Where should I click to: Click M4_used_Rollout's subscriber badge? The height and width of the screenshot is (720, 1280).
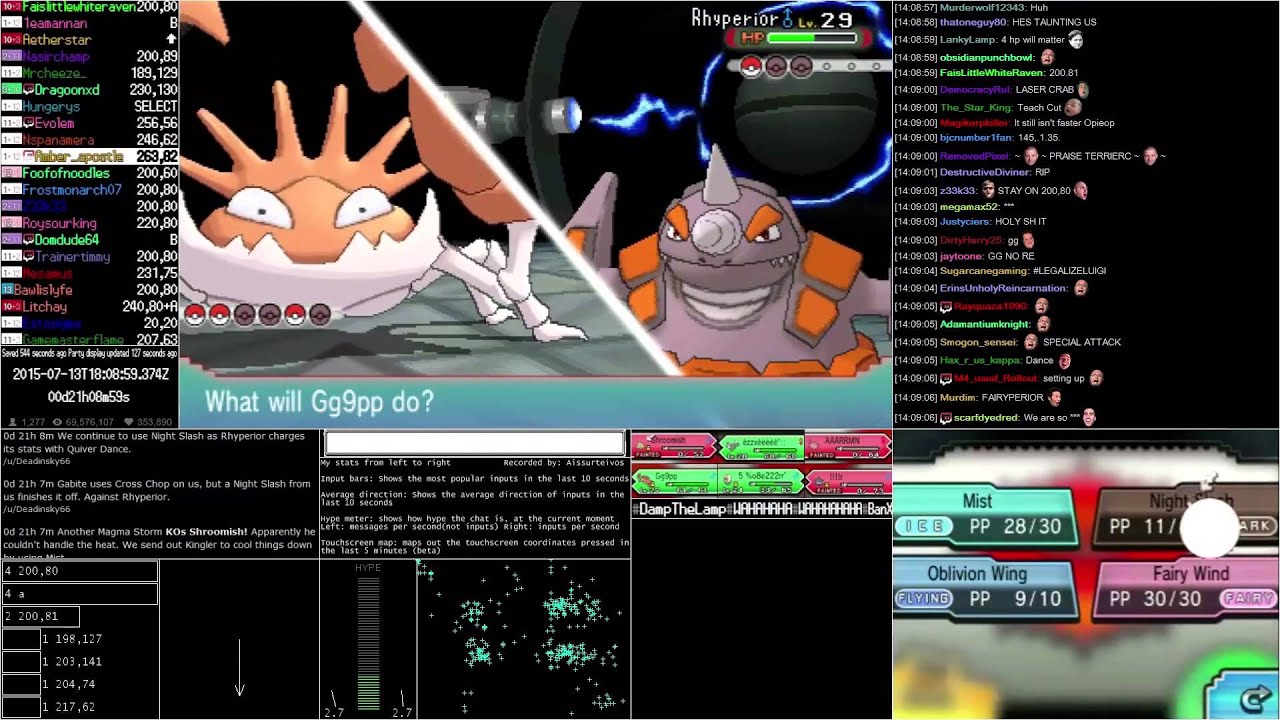(946, 379)
